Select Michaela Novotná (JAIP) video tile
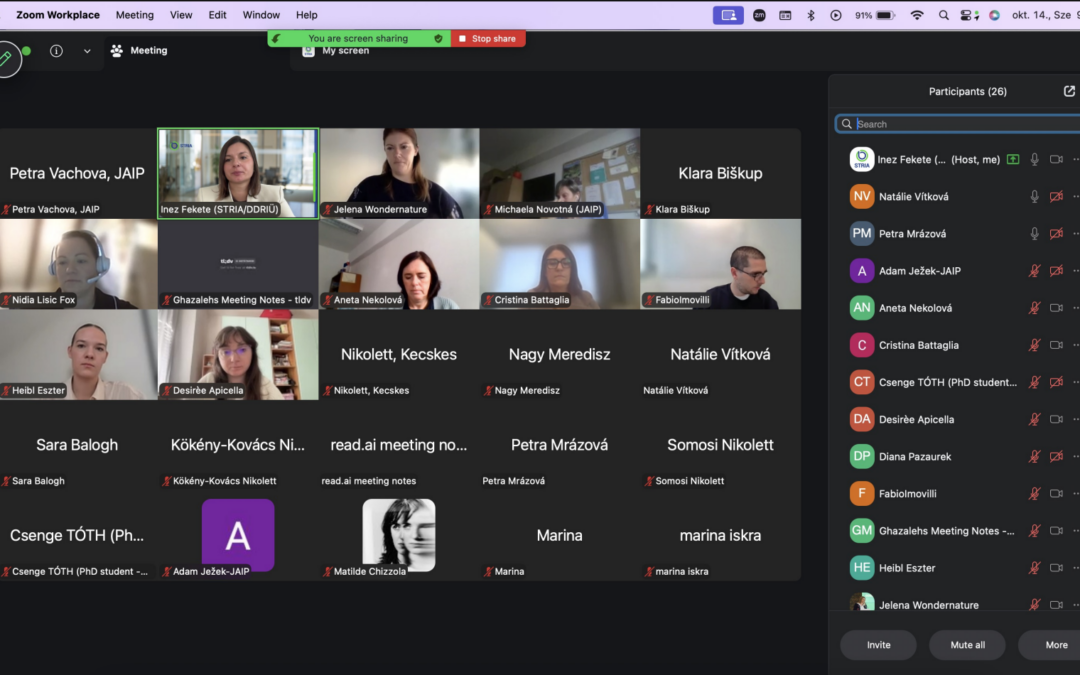Screen dimensions: 1080x675 (560, 174)
